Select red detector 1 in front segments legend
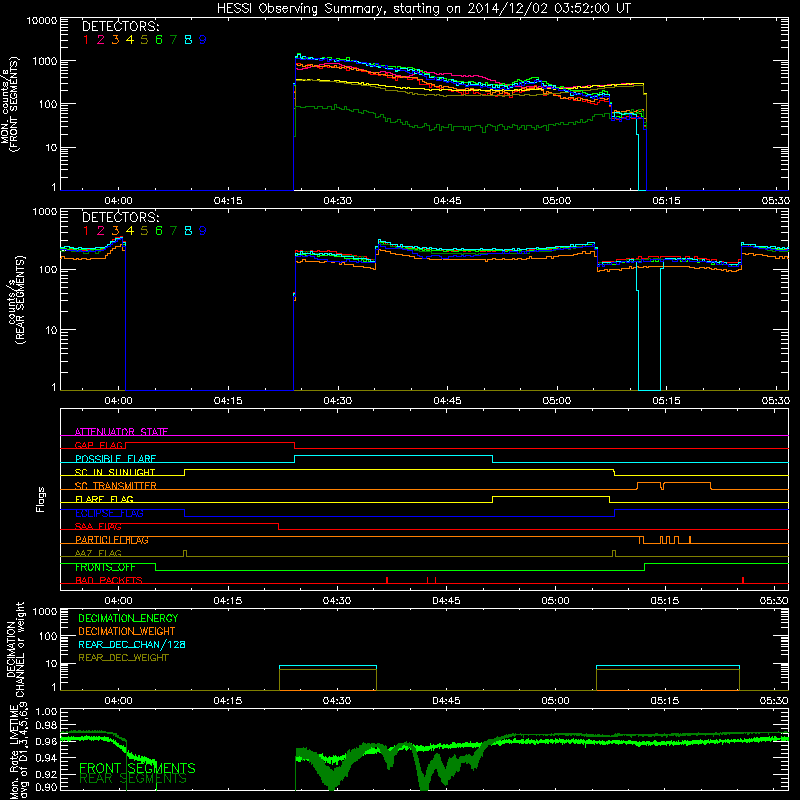This screenshot has width=800, height=800. point(86,40)
